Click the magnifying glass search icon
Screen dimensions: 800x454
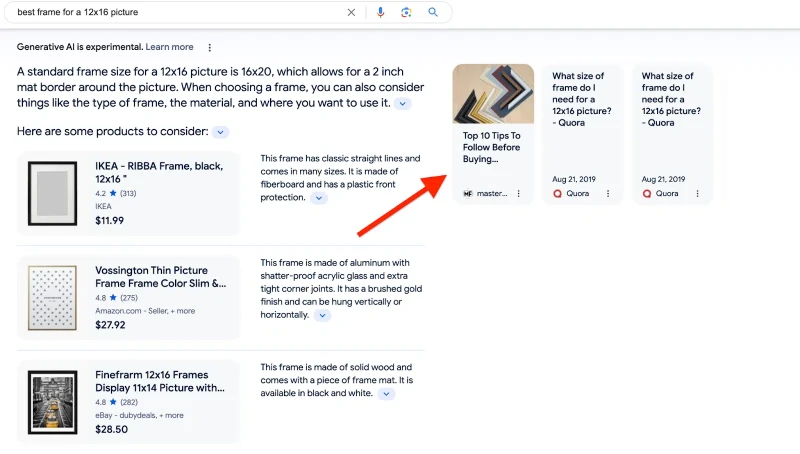[x=433, y=12]
